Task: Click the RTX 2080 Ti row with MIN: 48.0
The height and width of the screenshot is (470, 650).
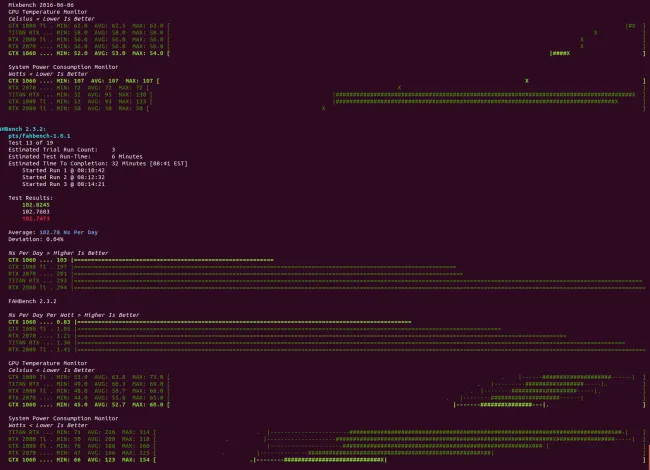Action: pos(327,391)
